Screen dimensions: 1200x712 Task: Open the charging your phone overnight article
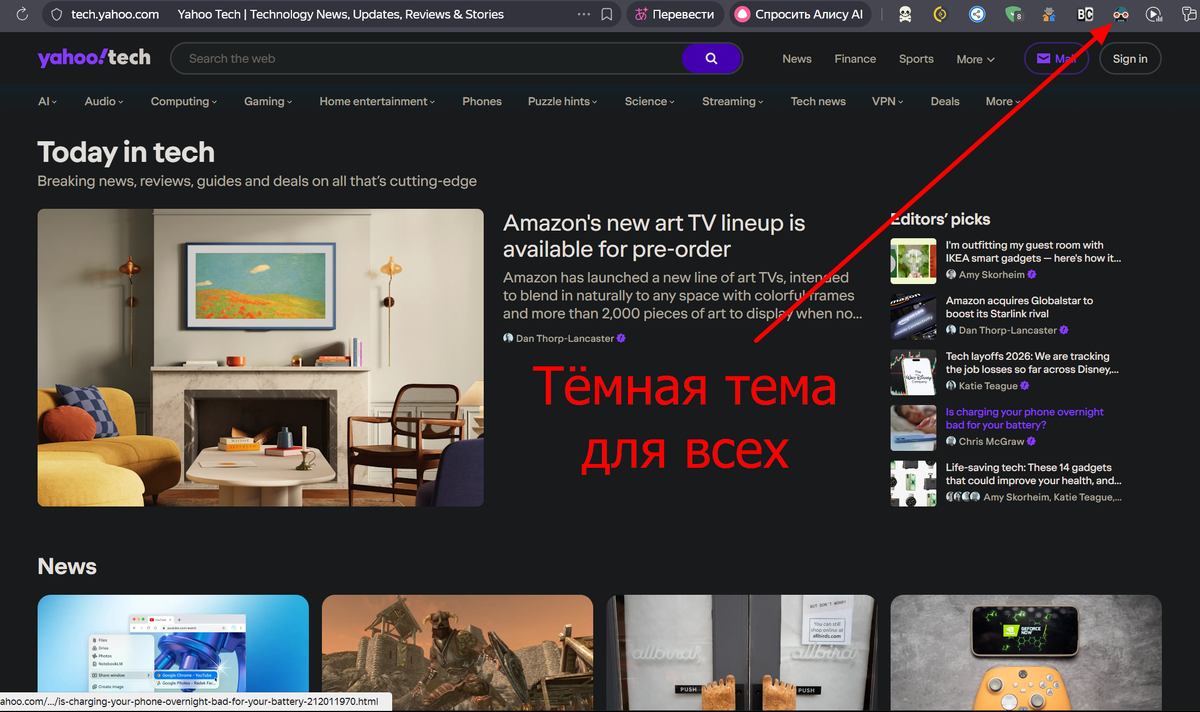1025,418
